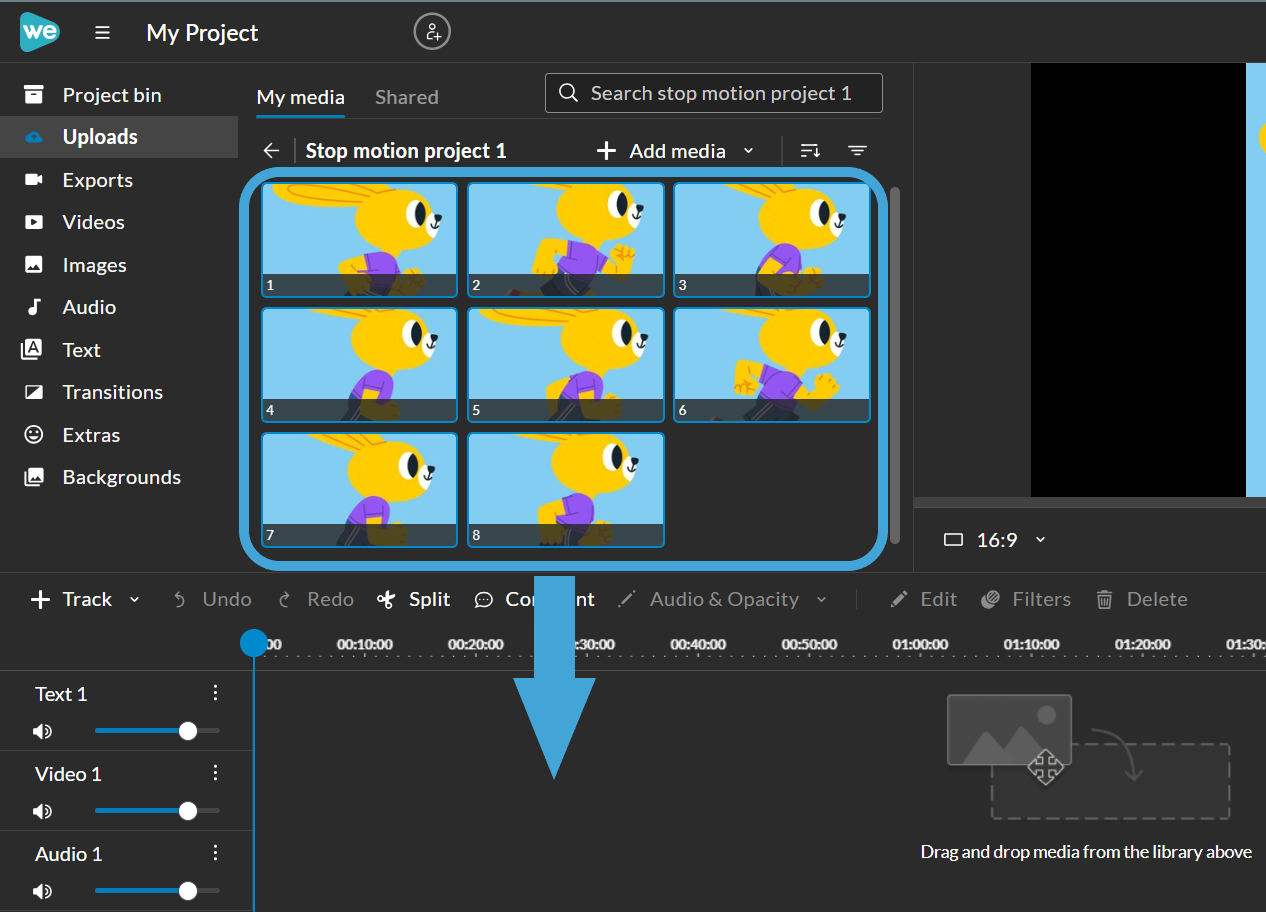Click the Split scissors tool
This screenshot has height=912, width=1266.
point(414,599)
